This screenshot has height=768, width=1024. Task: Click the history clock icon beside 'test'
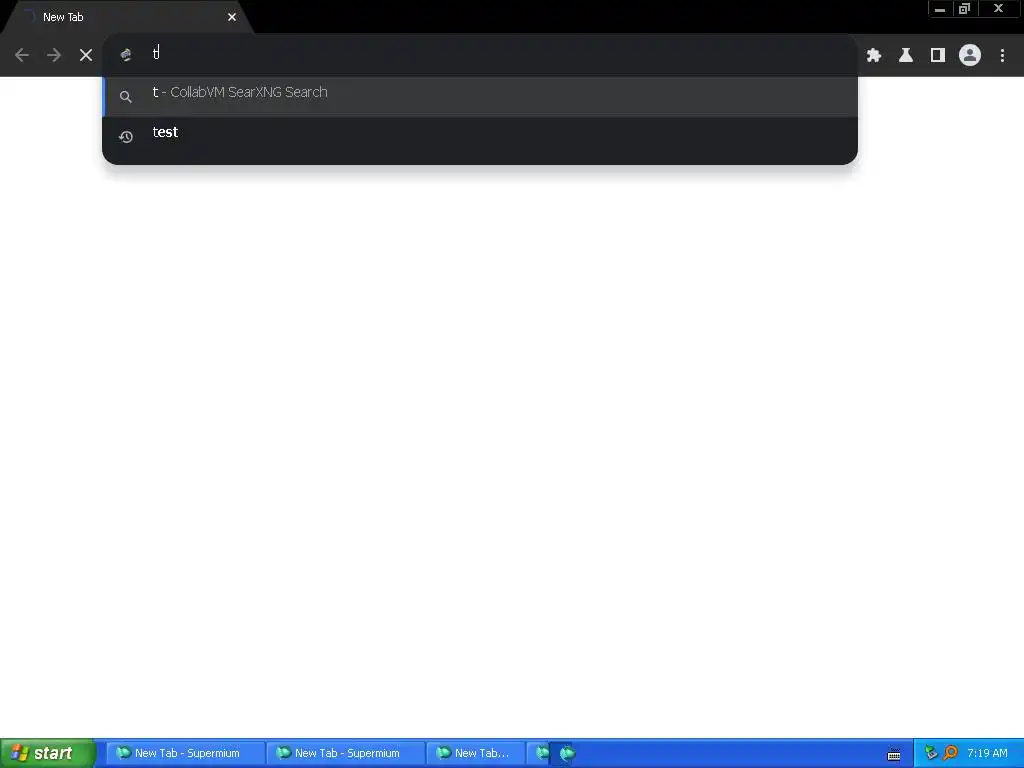(126, 136)
